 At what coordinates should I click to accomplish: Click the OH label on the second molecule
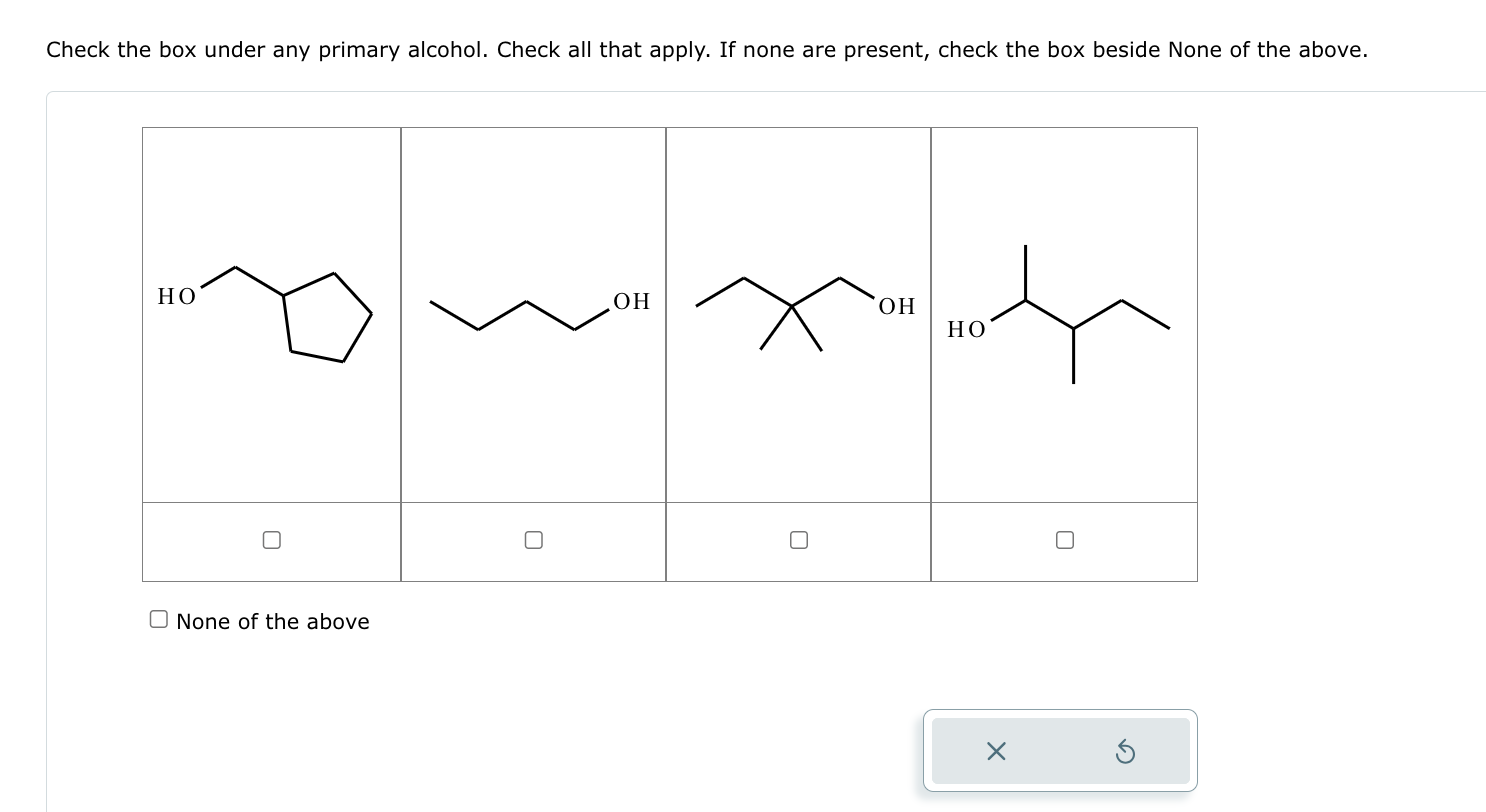[632, 301]
